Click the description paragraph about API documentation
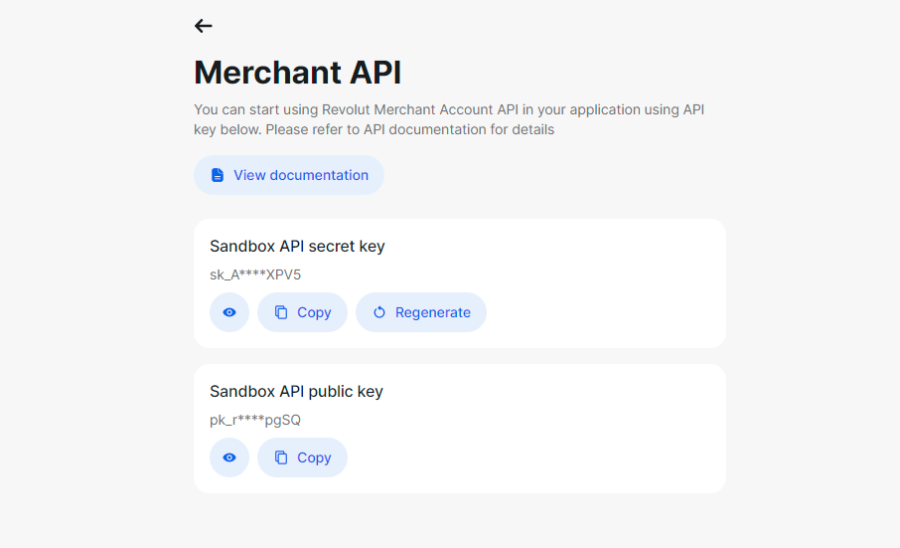Viewport: 900px width, 548px height. (x=449, y=119)
